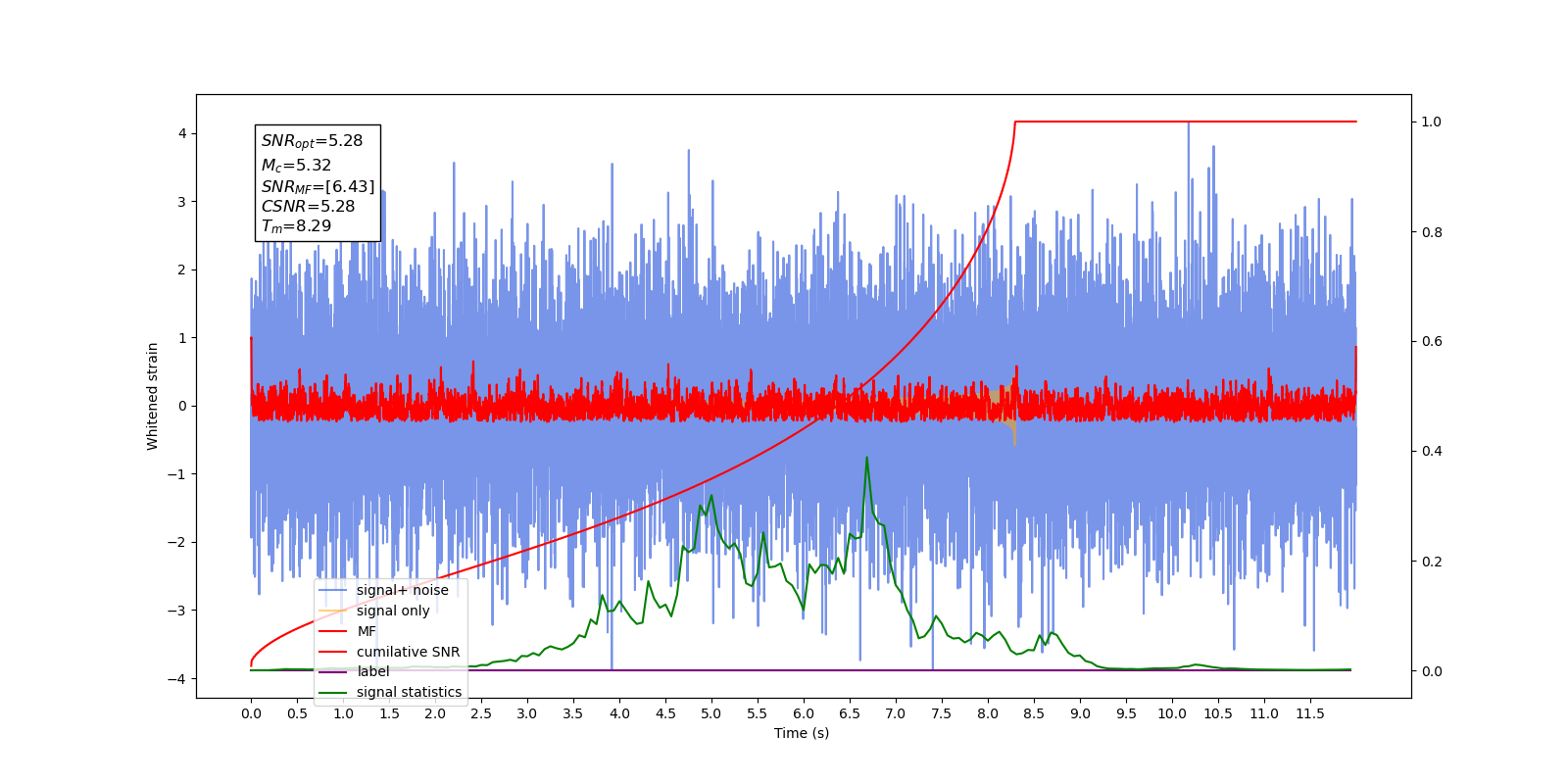Click the CSNR=5.28 annotation line
This screenshot has width=1568, height=784.
308,206
